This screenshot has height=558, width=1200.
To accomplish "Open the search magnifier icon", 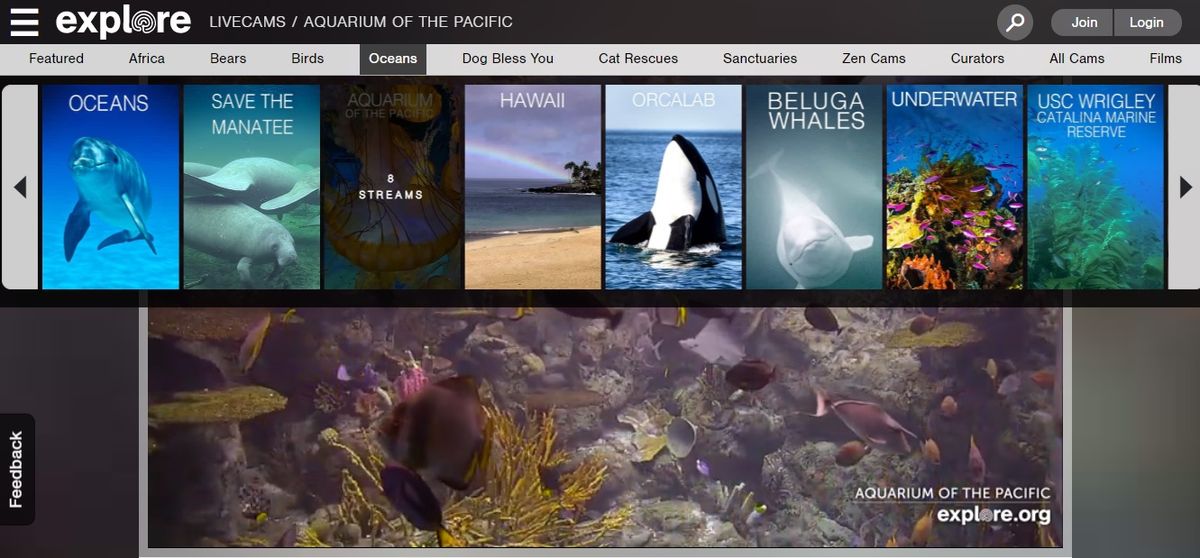I will click(x=1015, y=22).
